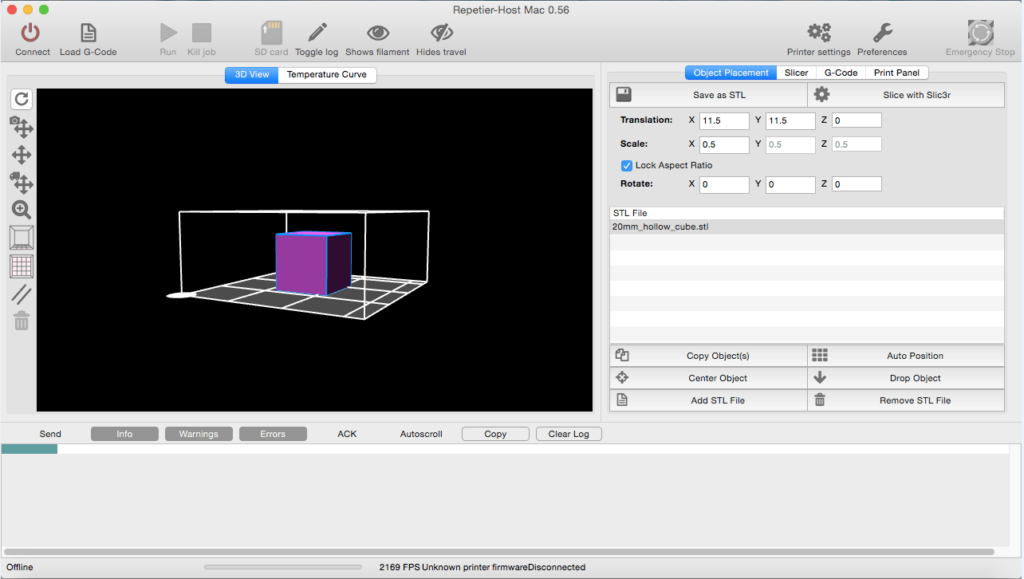Toggle the Shows filament eye icon

[377, 33]
